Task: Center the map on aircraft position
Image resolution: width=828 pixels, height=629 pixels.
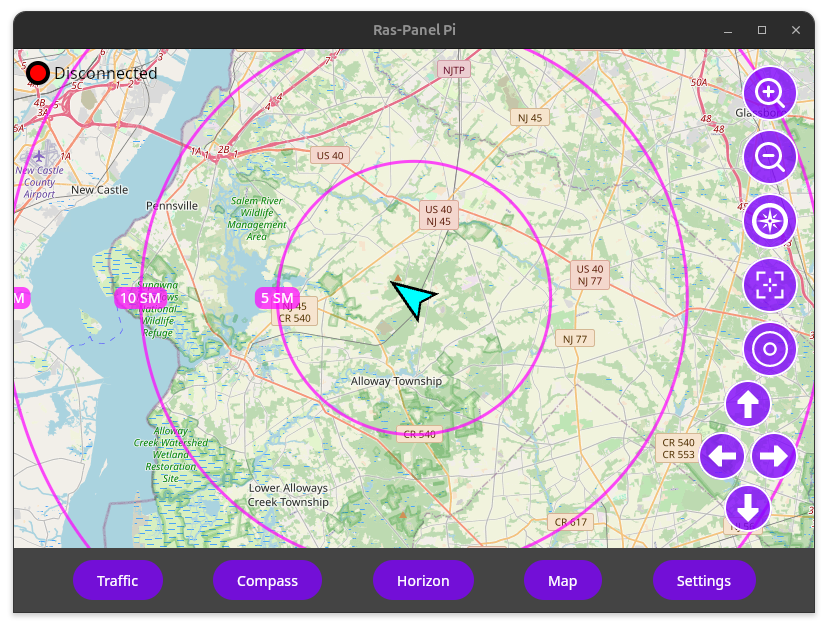Action: [769, 285]
